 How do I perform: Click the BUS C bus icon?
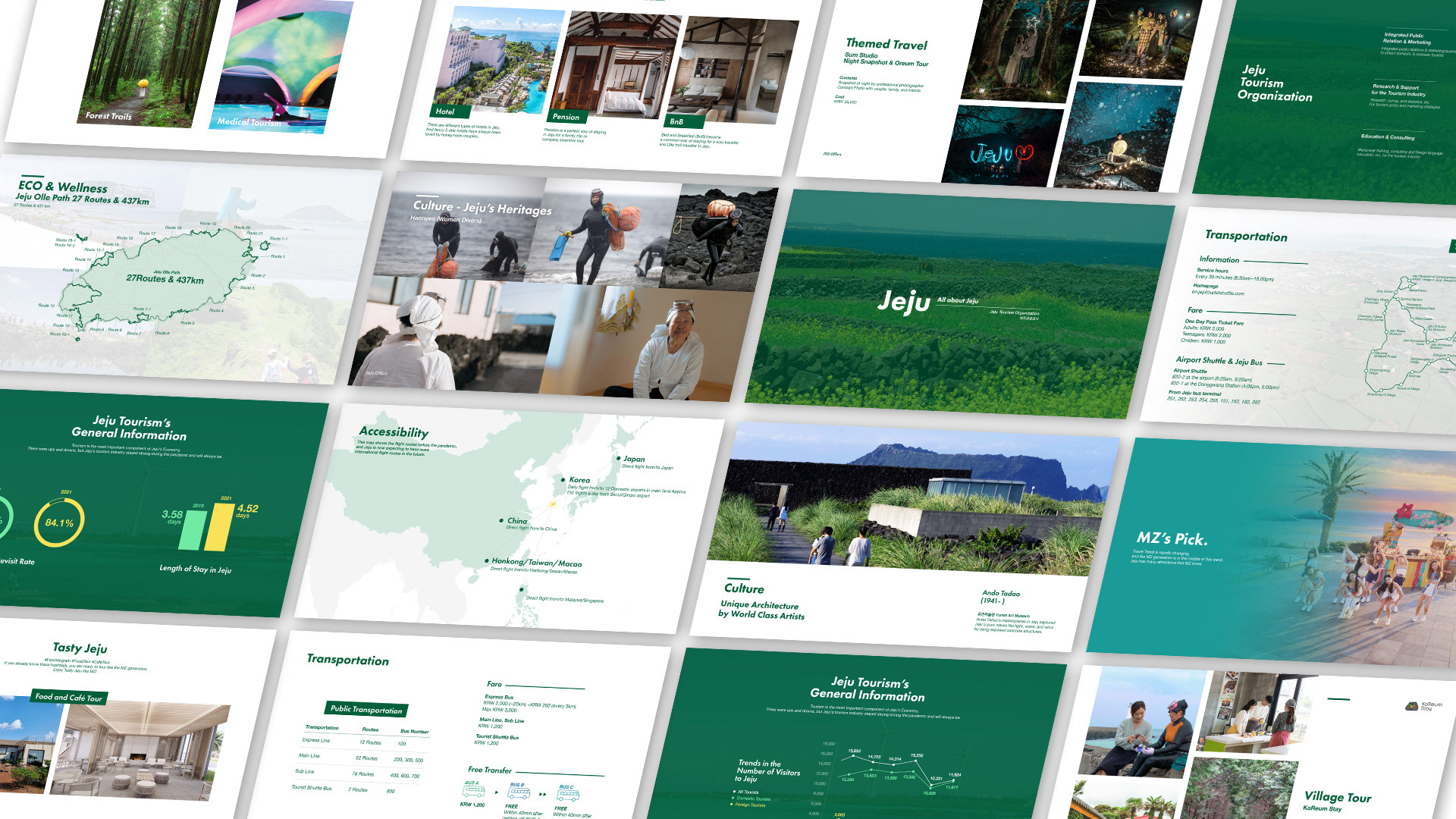coord(568,795)
